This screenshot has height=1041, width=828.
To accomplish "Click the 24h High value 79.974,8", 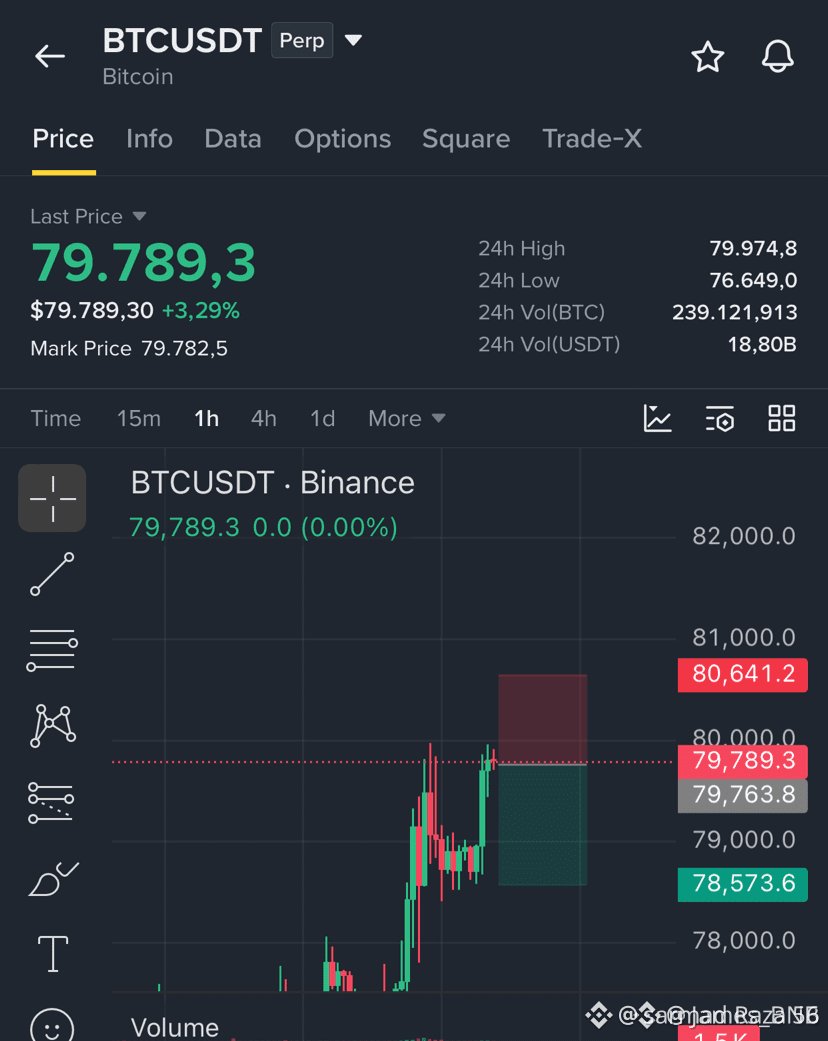I will tap(753, 248).
